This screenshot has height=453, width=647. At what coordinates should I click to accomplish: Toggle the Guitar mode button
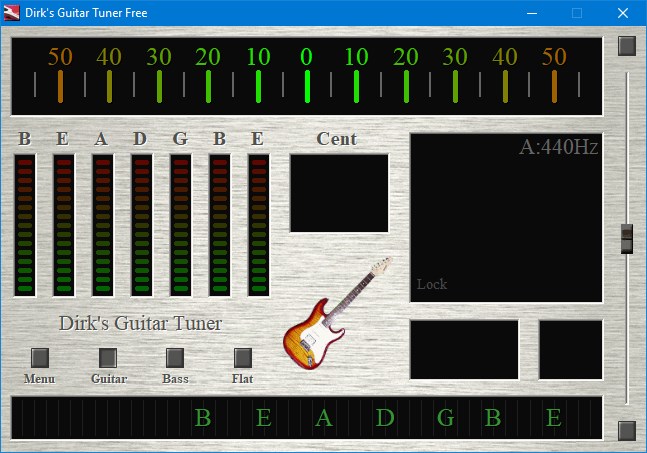tap(108, 357)
